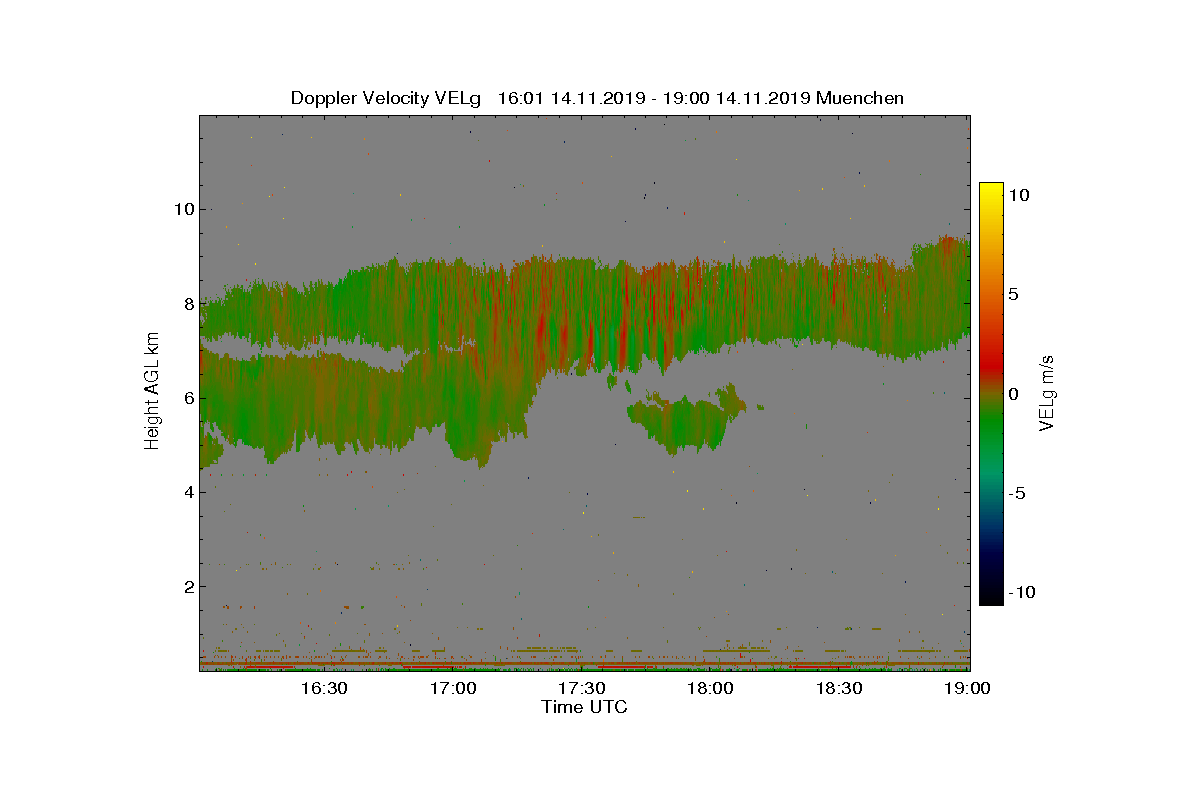Click the height tick label 8
Screen dimensions: 1200x800
click(x=187, y=303)
